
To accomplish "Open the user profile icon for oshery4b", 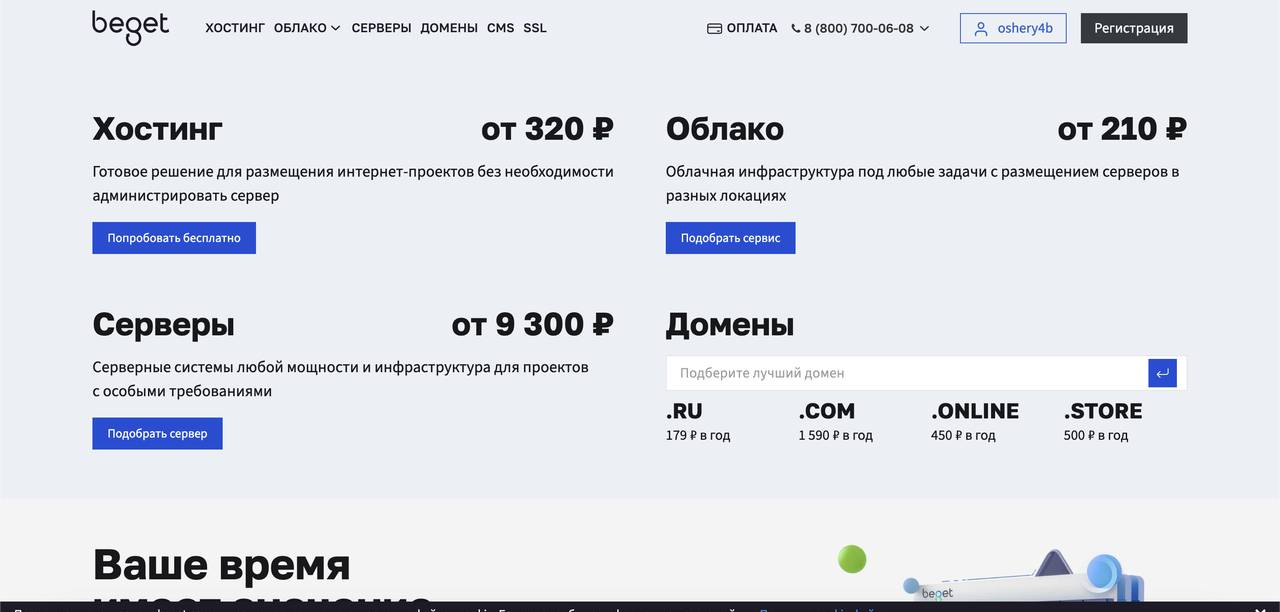I will pos(981,28).
